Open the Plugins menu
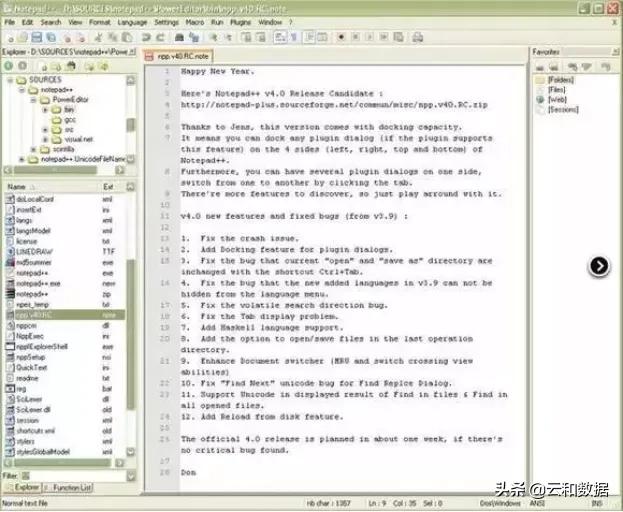 point(241,22)
